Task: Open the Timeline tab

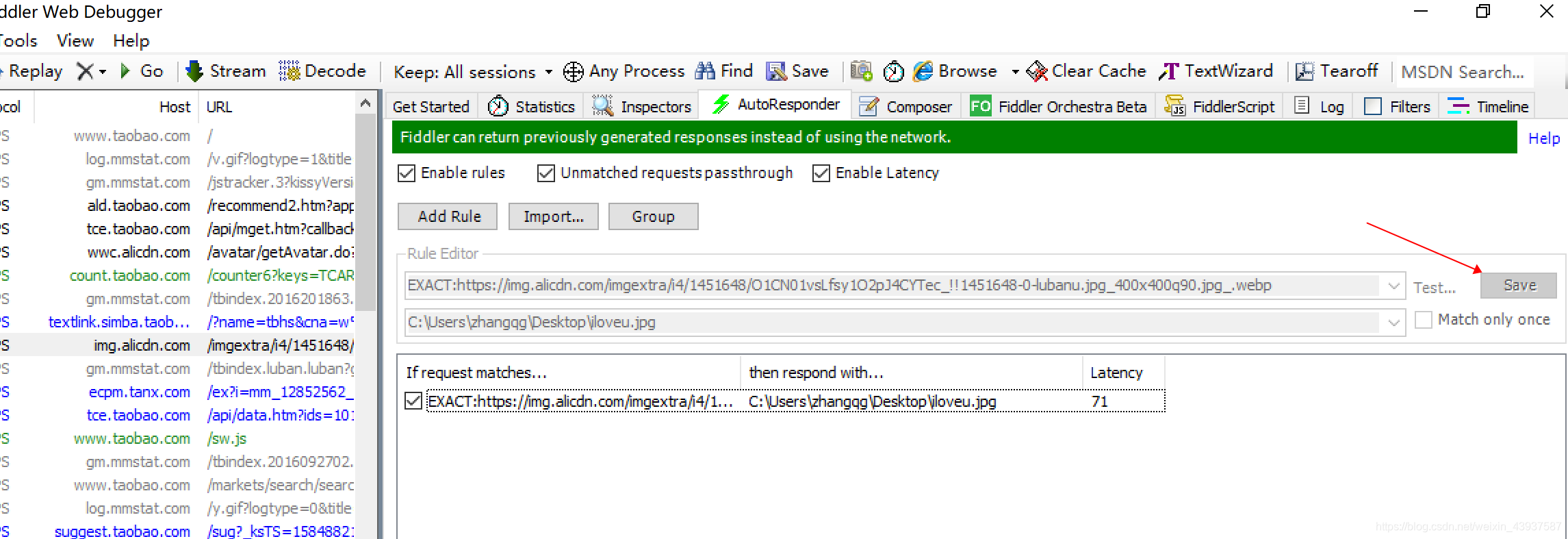Action: pos(1488,107)
